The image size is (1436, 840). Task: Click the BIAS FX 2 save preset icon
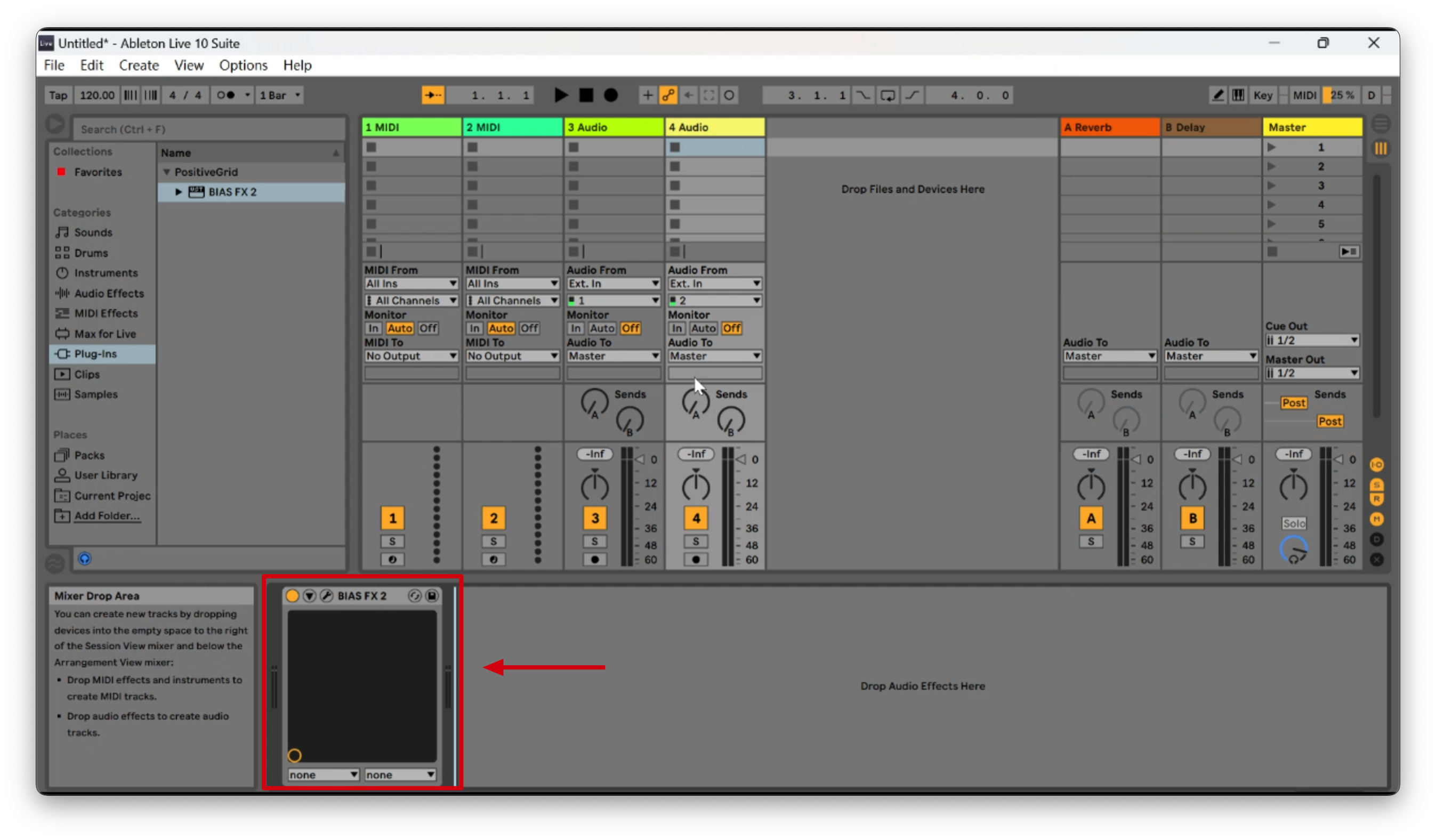(x=432, y=595)
